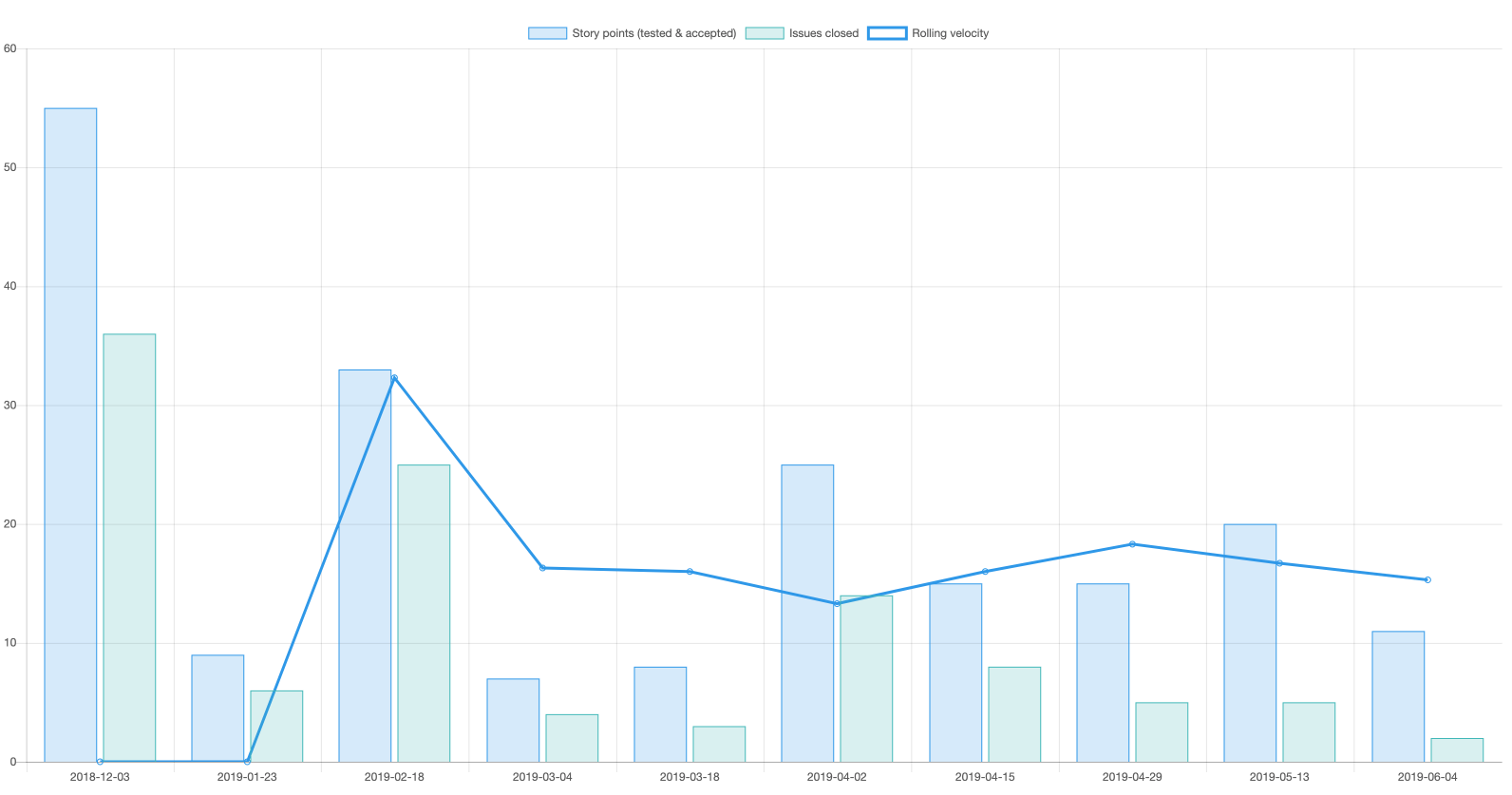Select the Story points bar for 2019-03-04
The width and height of the screenshot is (1512, 795).
click(x=513, y=720)
